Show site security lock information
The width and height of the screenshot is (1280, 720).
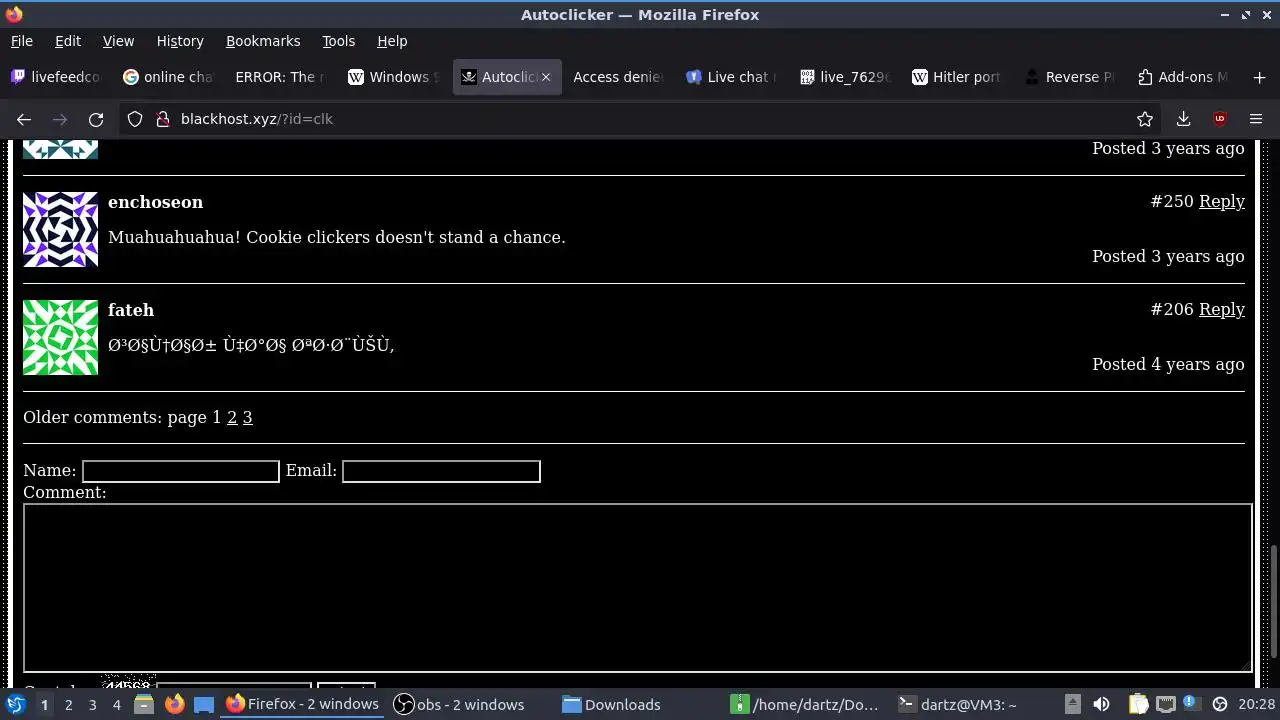coord(163,119)
